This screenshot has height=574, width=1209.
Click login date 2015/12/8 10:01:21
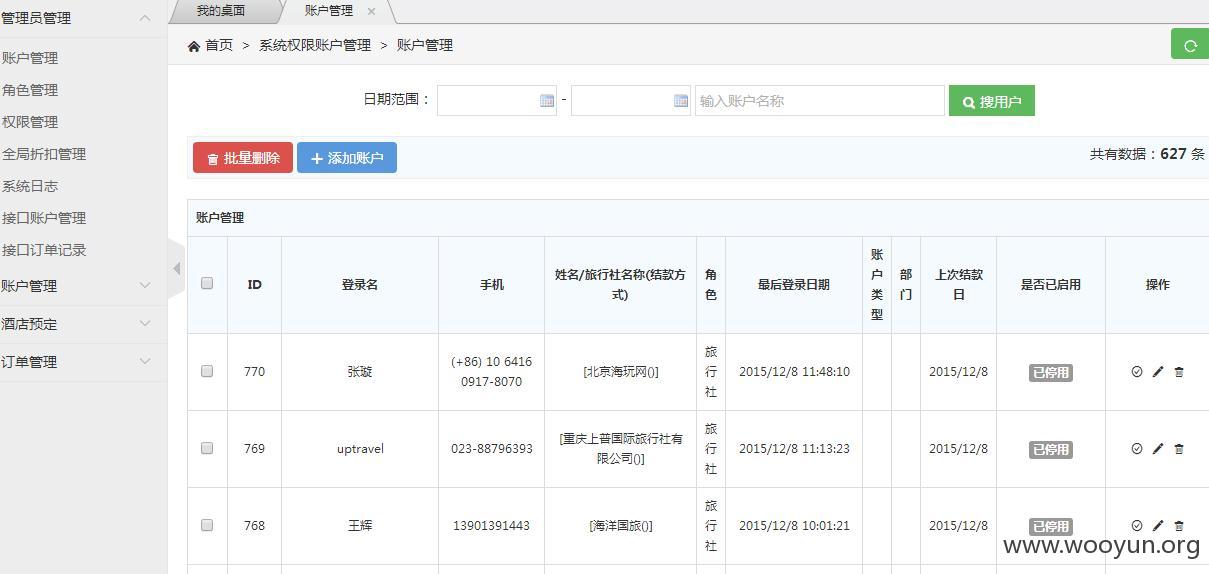click(x=794, y=525)
